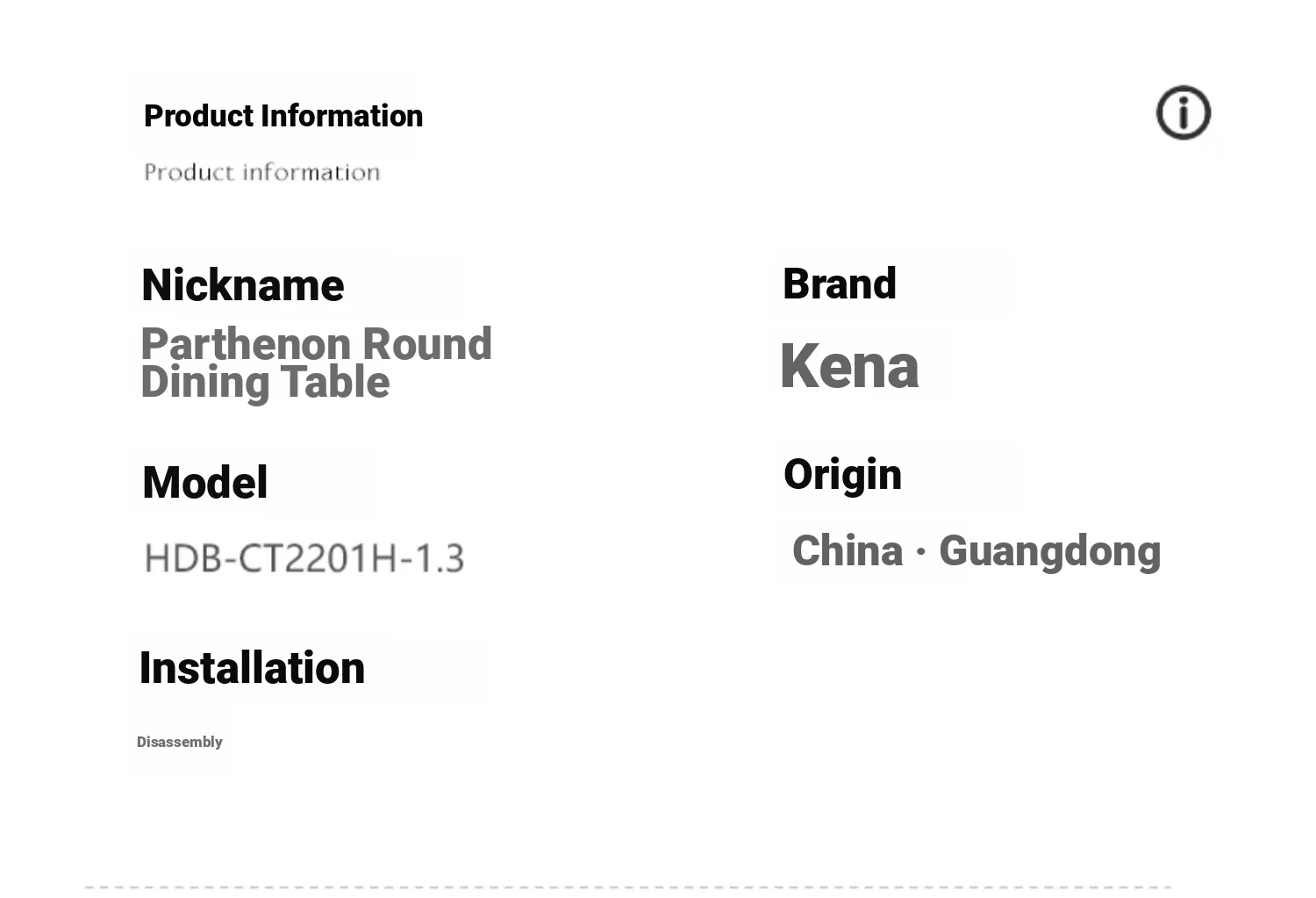Click the Product information subtitle text
Viewport: 1316px width, 898px height.
[x=261, y=172]
